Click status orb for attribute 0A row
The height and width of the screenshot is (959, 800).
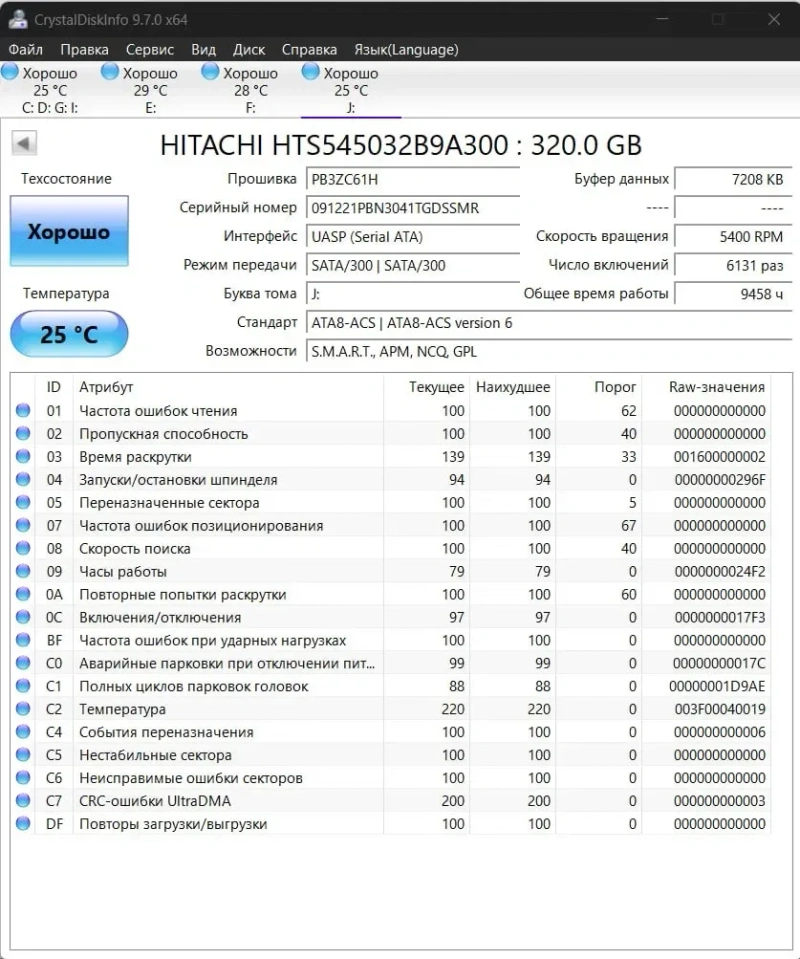point(23,594)
